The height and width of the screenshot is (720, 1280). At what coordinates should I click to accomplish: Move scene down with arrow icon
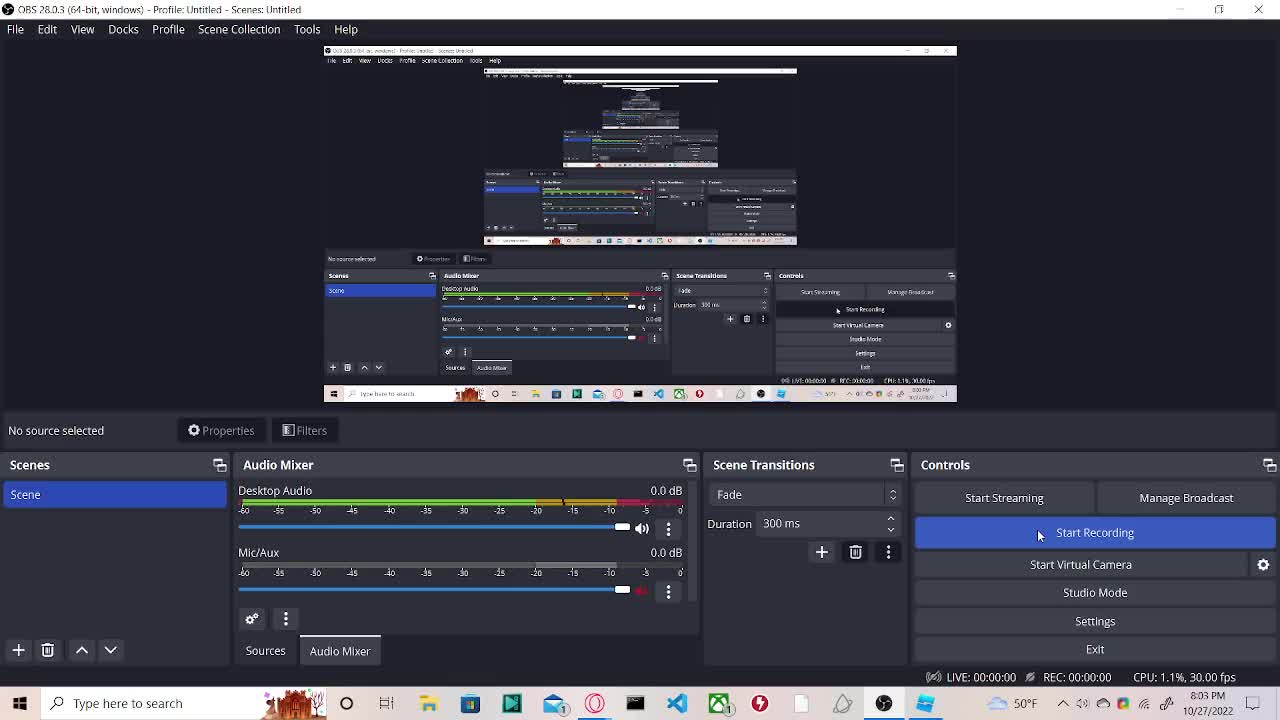click(111, 650)
